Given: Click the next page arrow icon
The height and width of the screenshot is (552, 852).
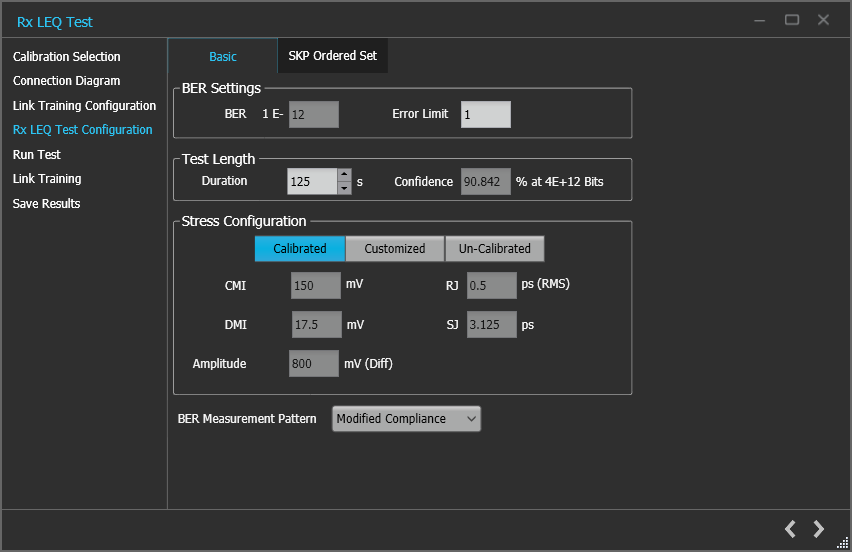Looking at the screenshot, I should pos(819,529).
